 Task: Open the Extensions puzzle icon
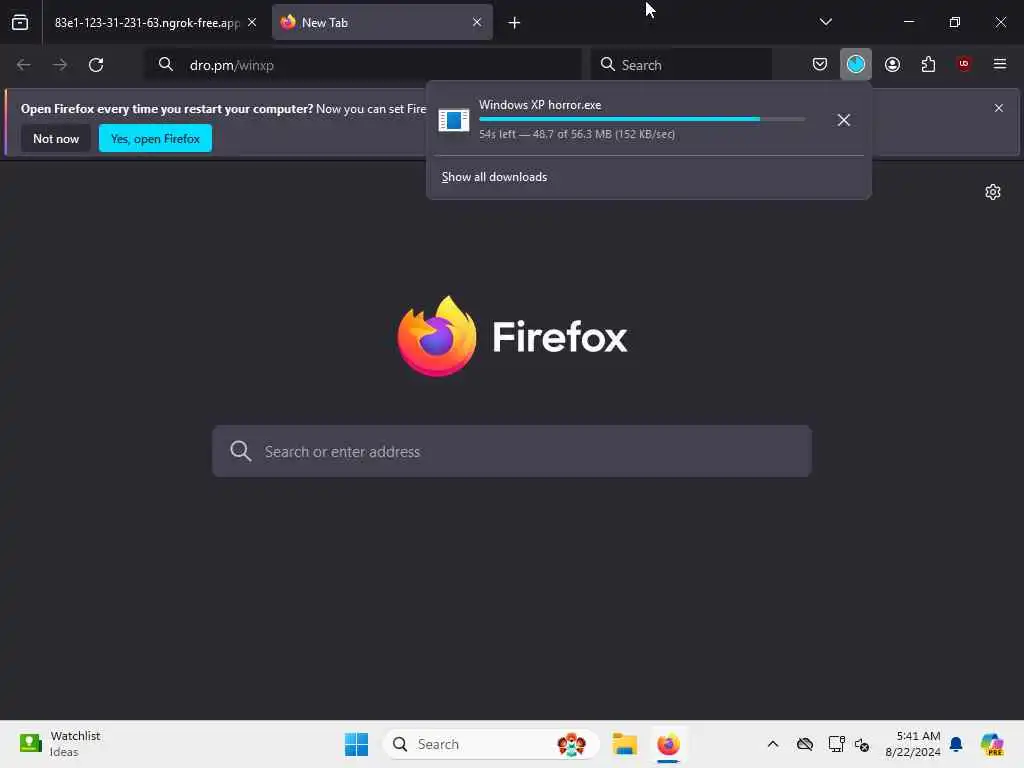pyautogui.click(x=928, y=64)
